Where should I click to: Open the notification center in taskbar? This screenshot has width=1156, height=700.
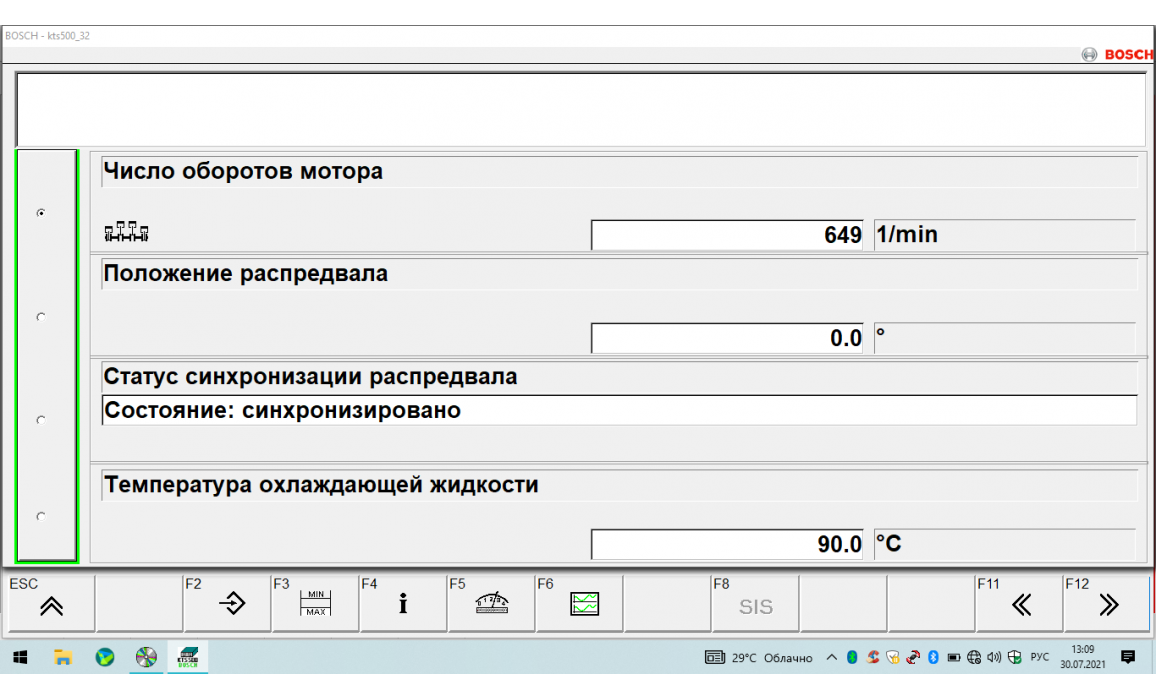(x=1128, y=657)
